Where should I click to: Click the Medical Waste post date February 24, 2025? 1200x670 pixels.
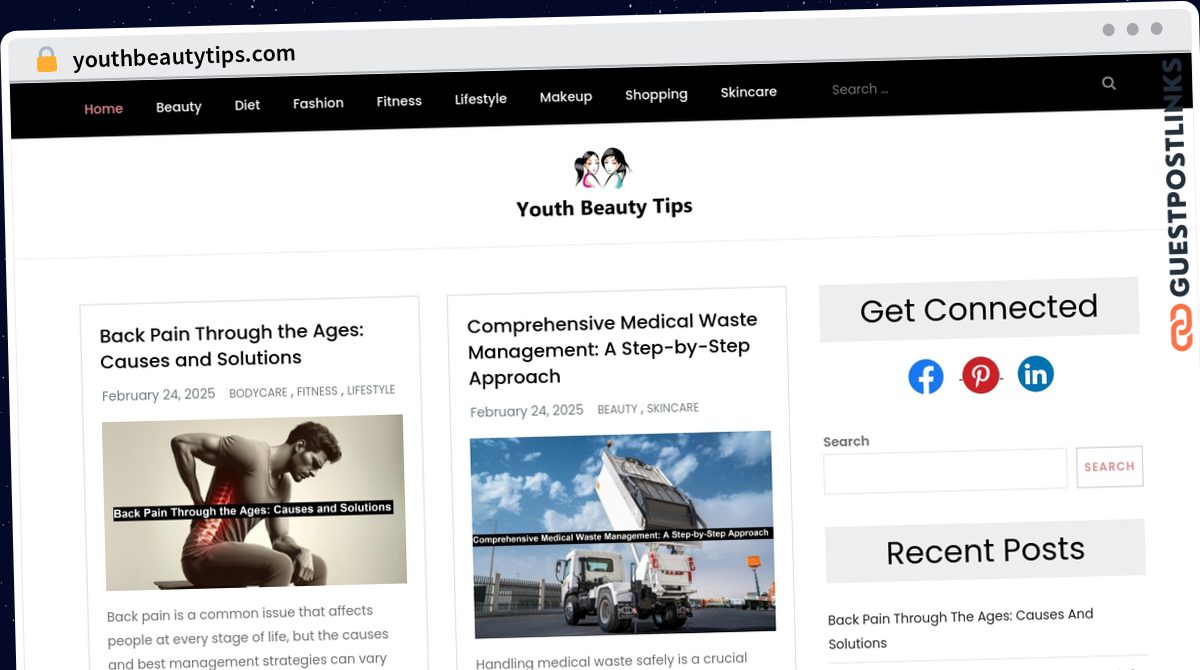point(527,411)
